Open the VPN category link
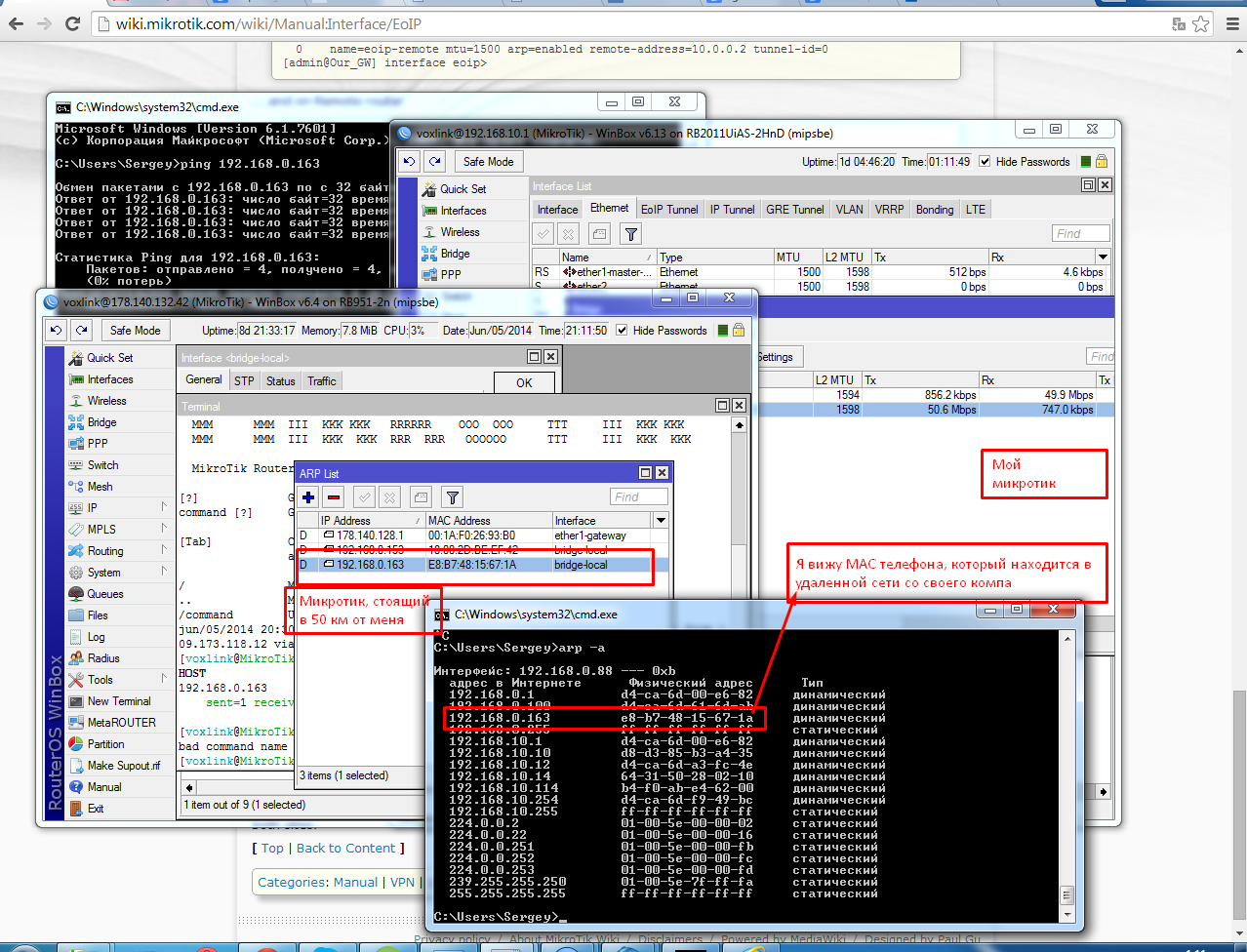The width and height of the screenshot is (1247, 952). coord(403,883)
